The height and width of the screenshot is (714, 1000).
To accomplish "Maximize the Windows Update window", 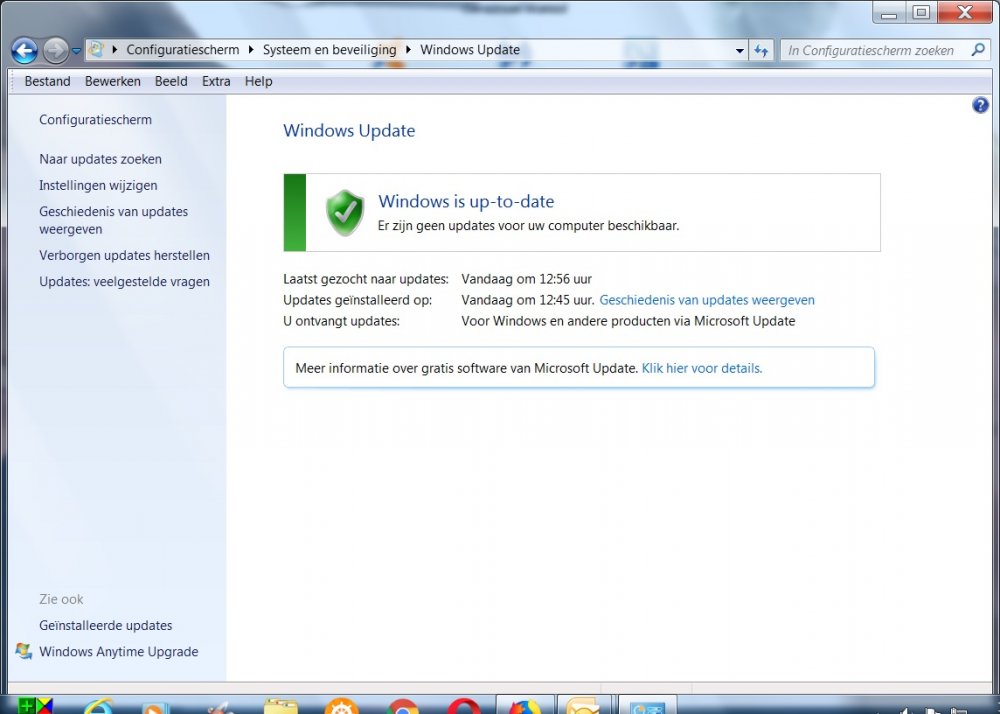I will (x=921, y=13).
